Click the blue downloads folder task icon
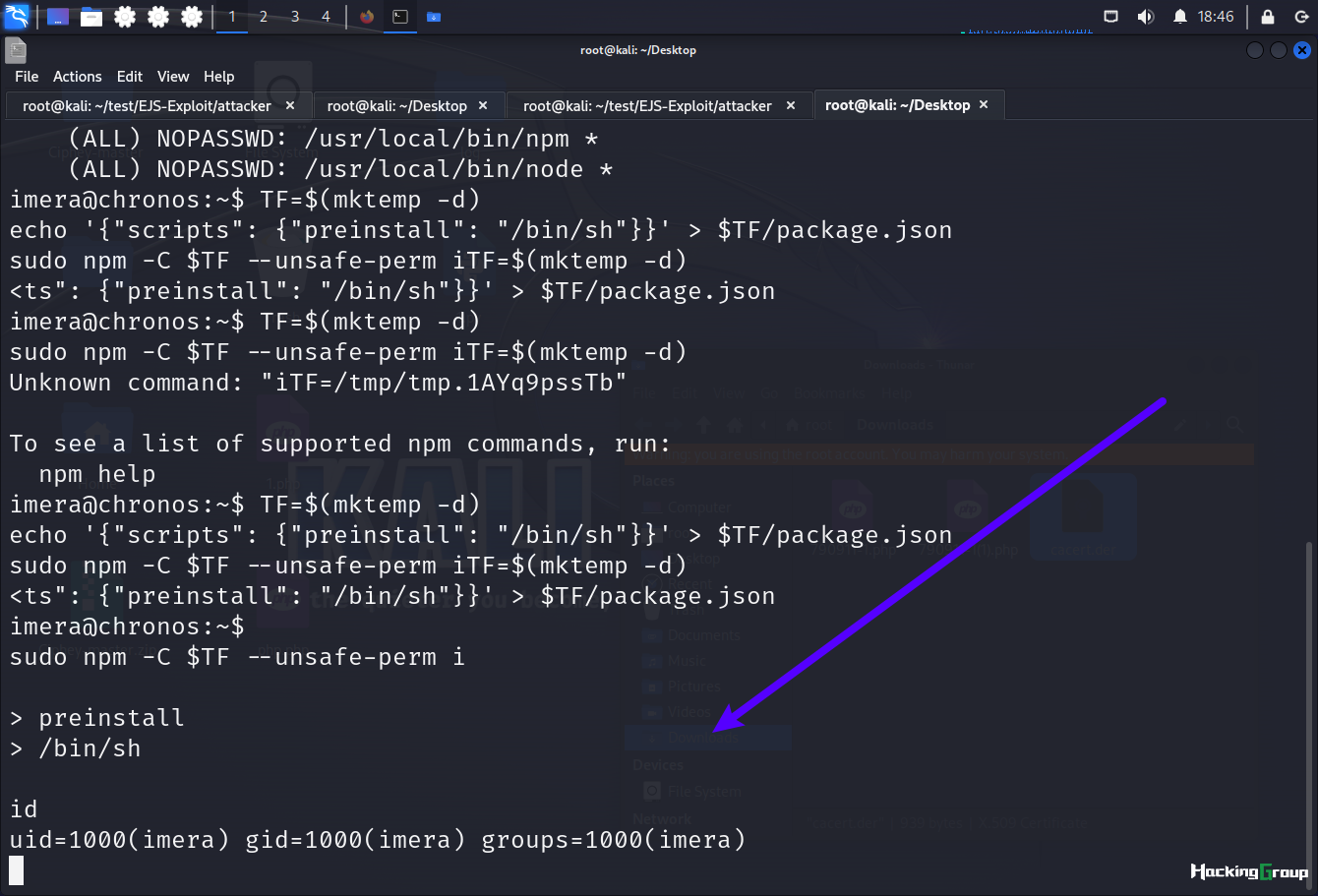Image resolution: width=1318 pixels, height=896 pixels. point(434,17)
